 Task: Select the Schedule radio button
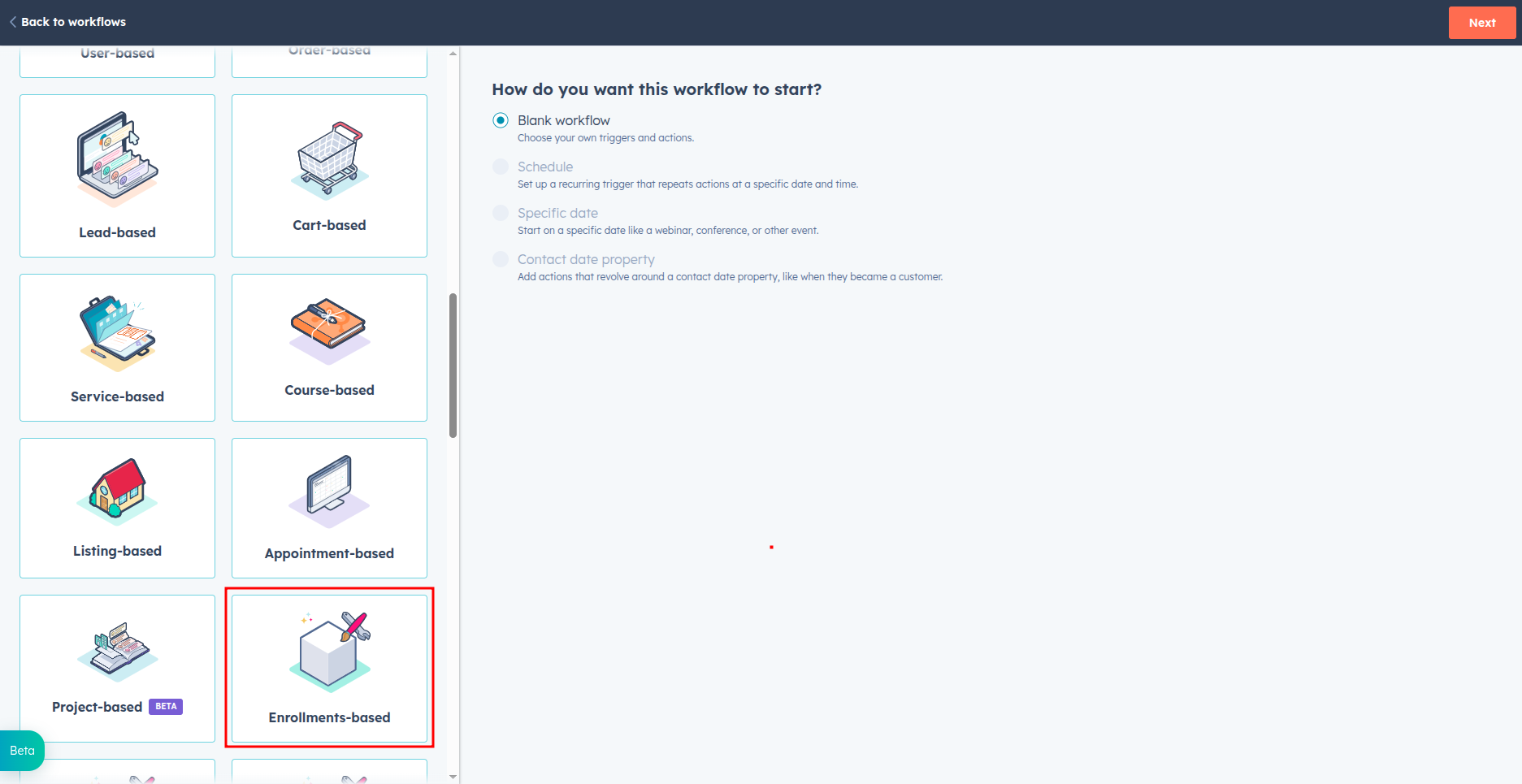point(501,167)
